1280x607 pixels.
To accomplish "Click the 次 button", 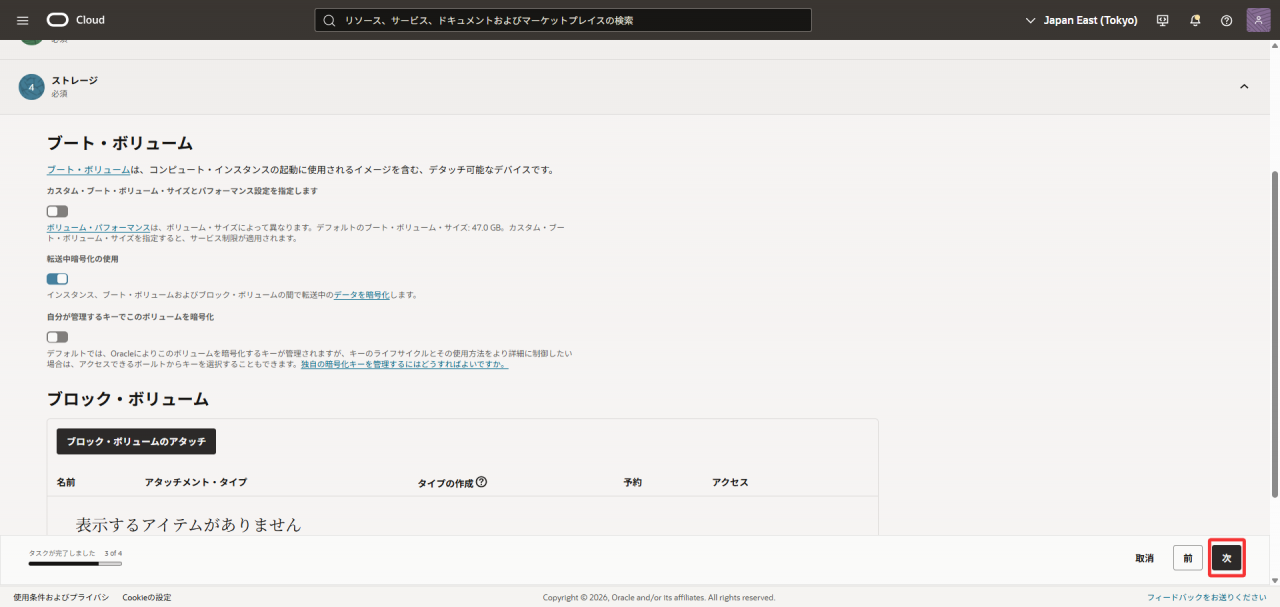I will [1227, 558].
